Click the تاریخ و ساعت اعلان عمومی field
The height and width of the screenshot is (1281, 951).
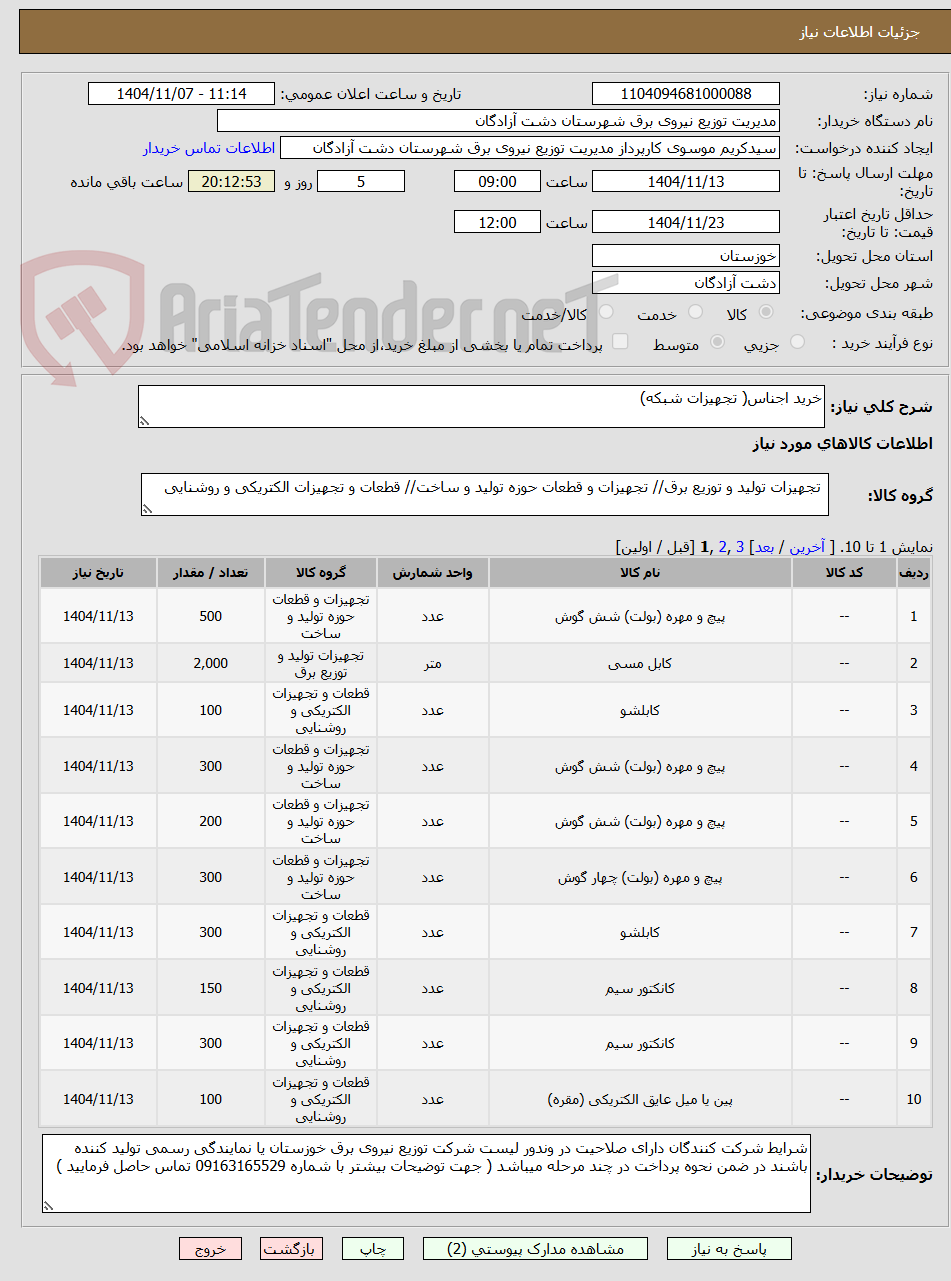tap(181, 94)
